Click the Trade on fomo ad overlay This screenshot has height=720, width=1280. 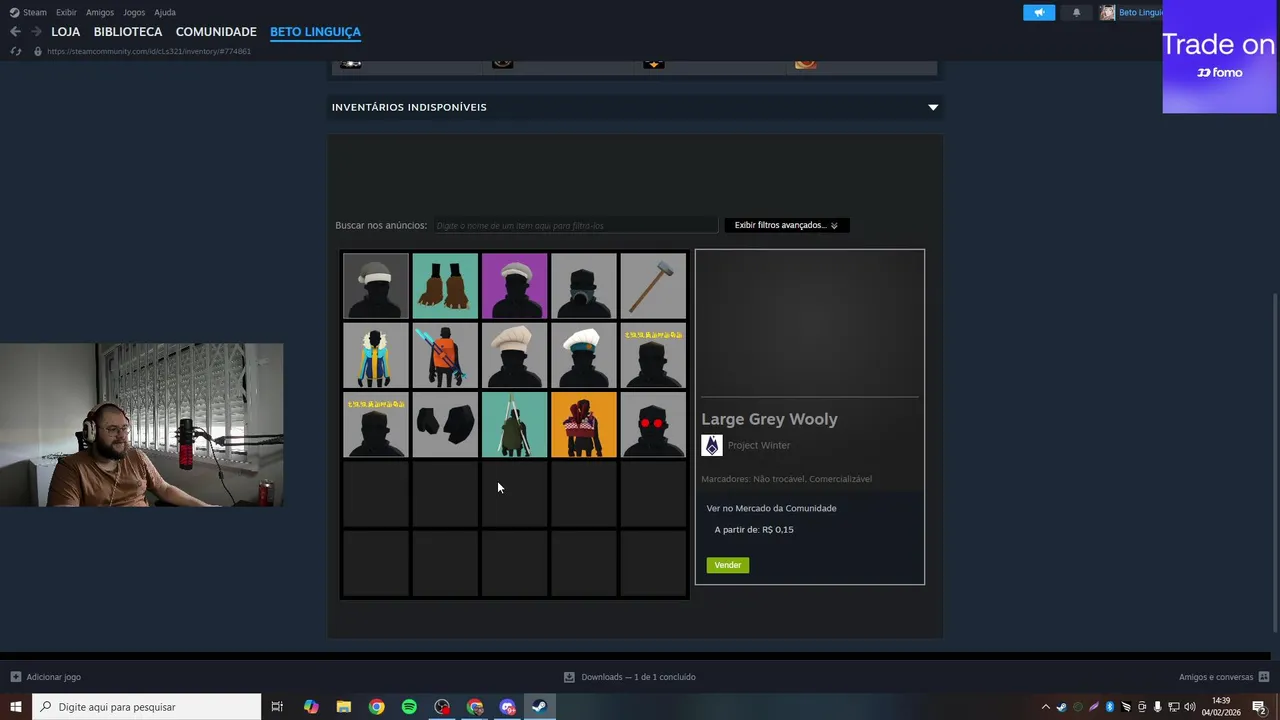[x=1219, y=57]
